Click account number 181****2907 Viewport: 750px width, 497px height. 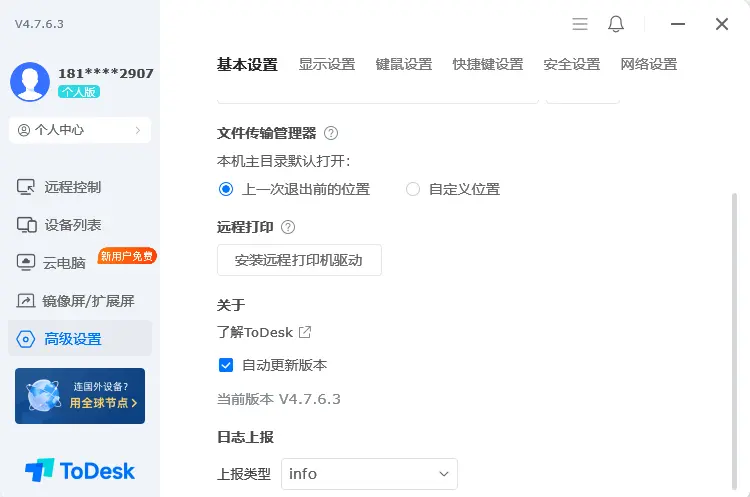click(x=106, y=74)
